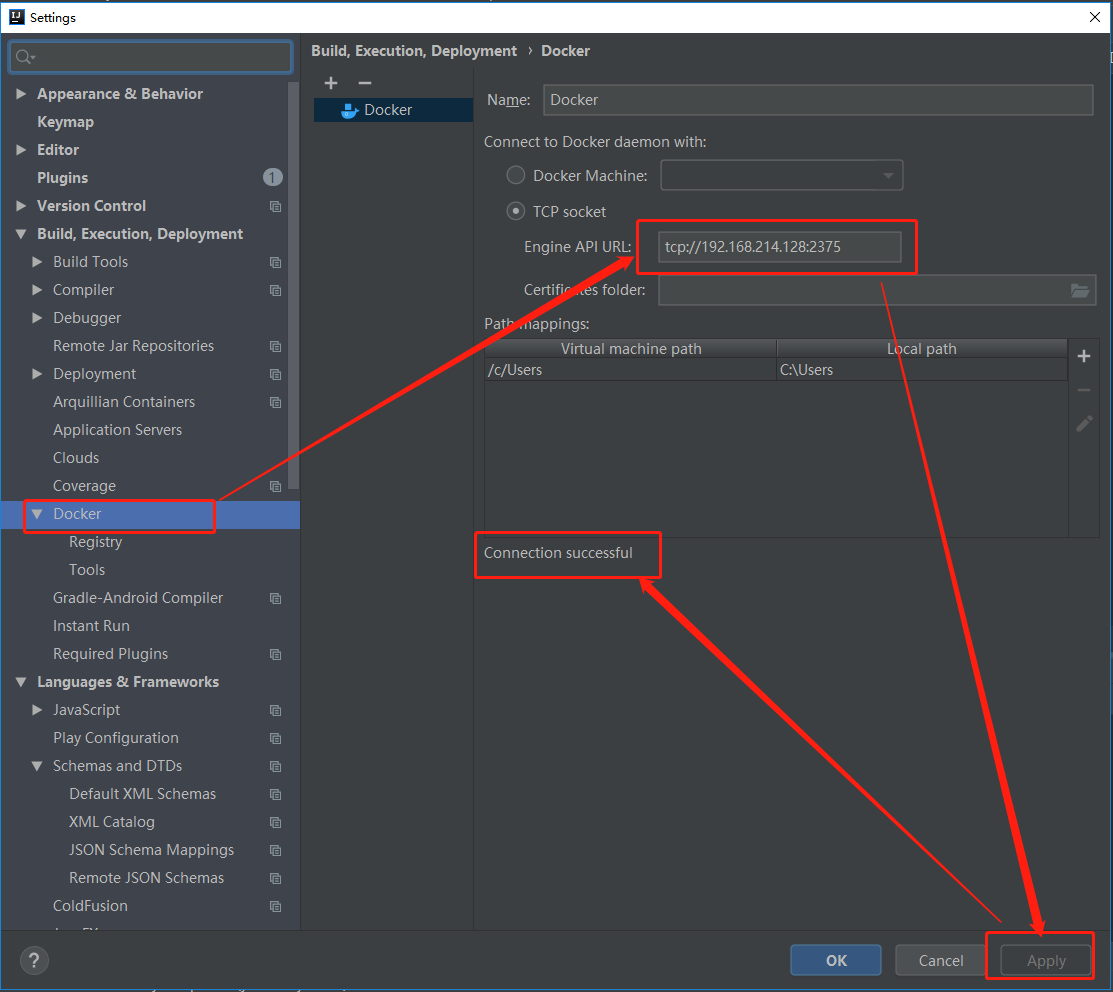
Task: Click project-level icon next to Build Tools
Action: point(275,263)
